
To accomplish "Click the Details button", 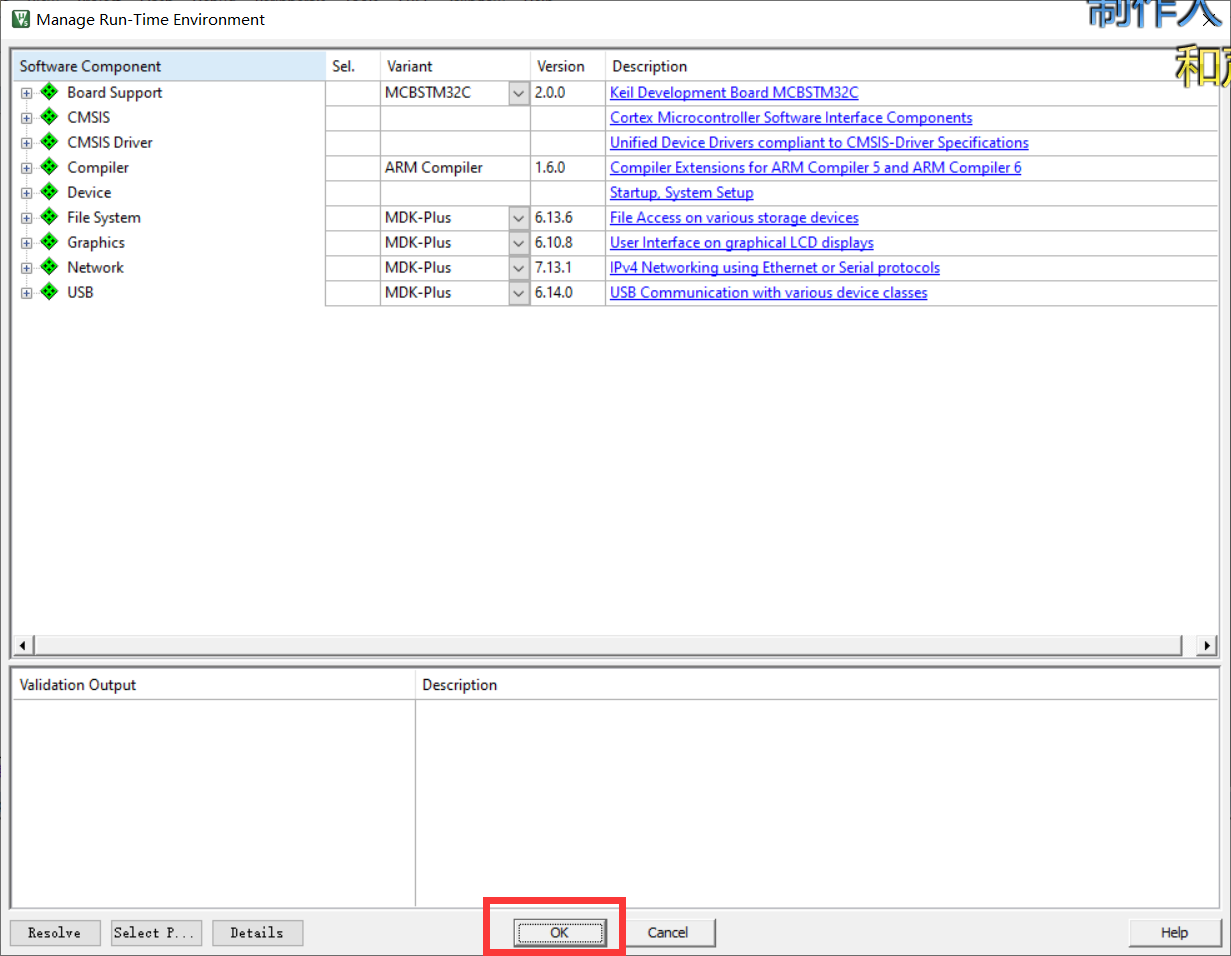I will (257, 932).
